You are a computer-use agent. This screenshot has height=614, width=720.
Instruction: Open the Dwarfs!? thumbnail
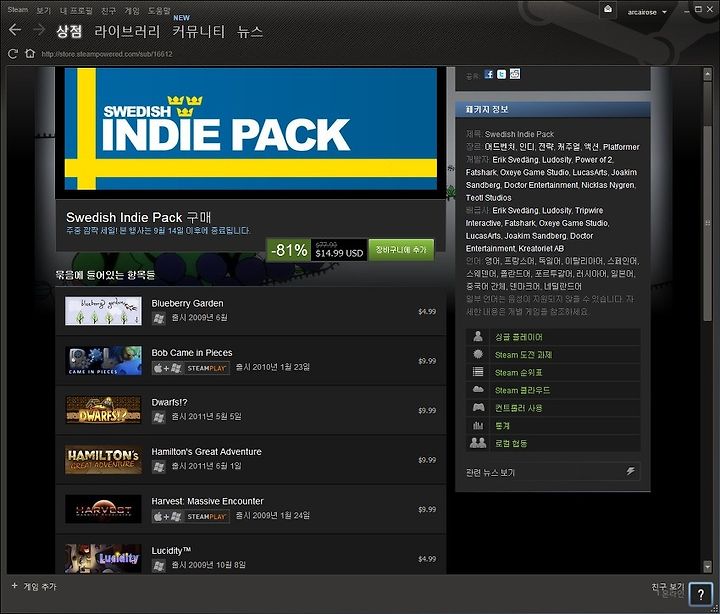click(x=103, y=410)
